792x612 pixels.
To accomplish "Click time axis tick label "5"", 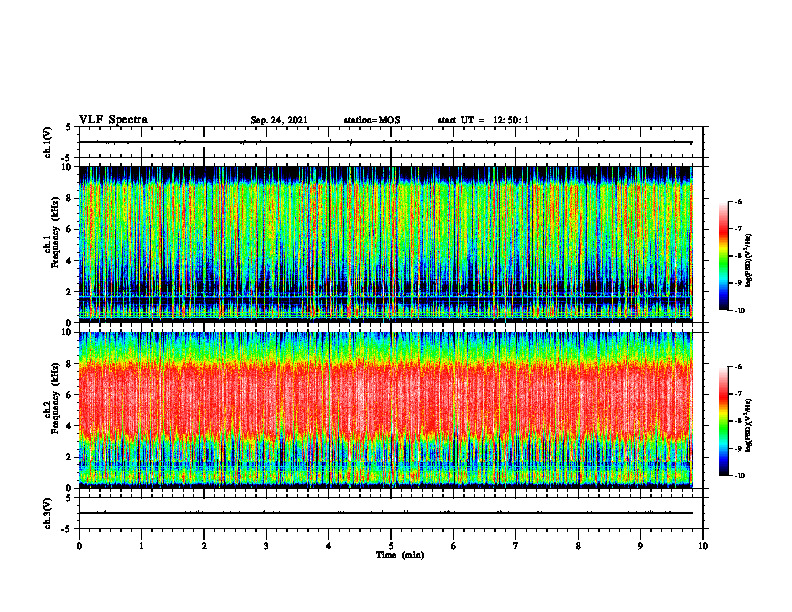I will coord(391,546).
